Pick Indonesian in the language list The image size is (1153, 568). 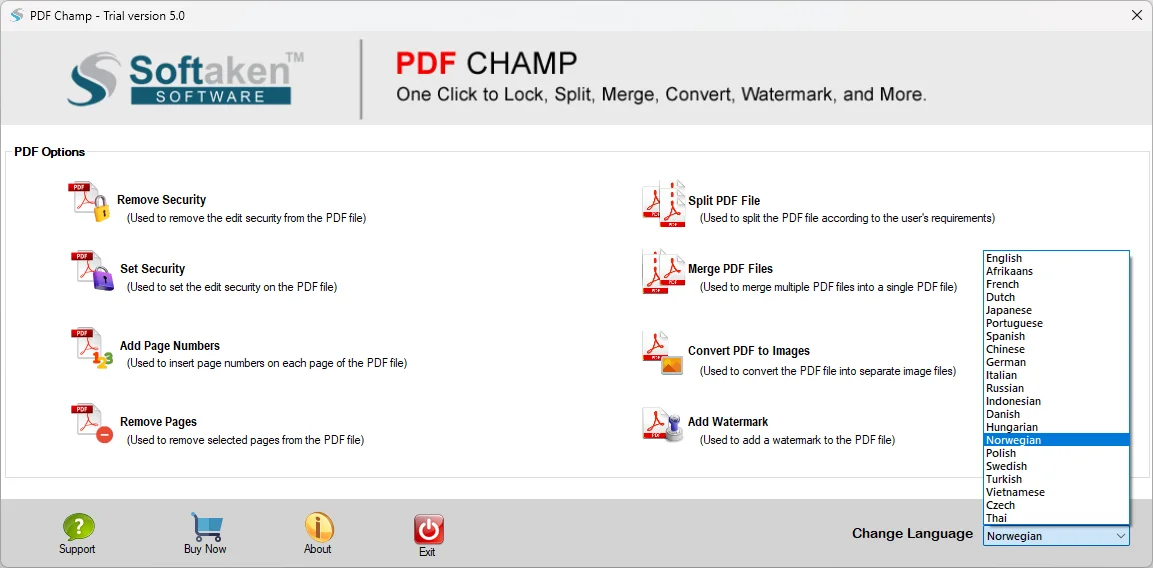click(1056, 401)
